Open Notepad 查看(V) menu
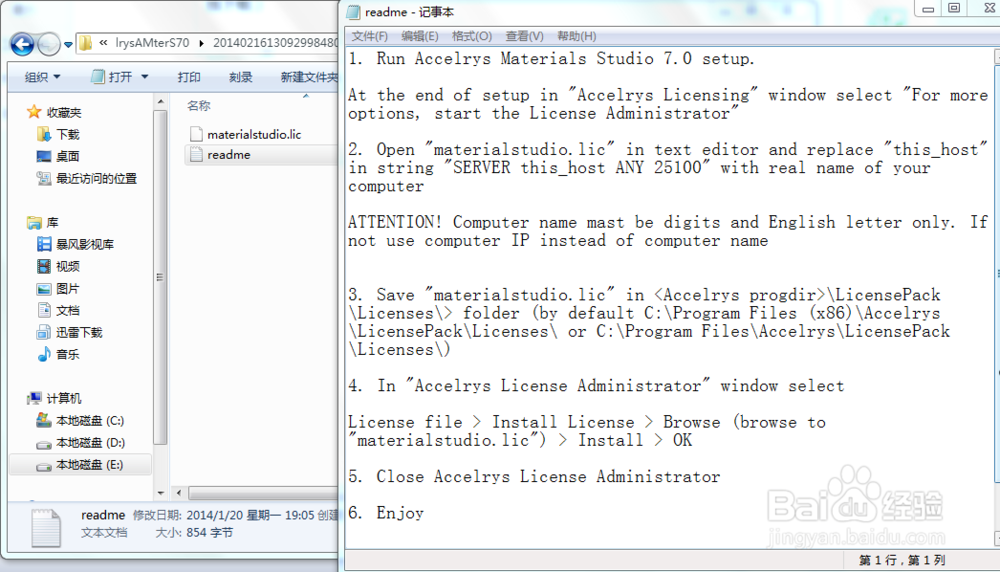1000x572 pixels. (x=524, y=36)
